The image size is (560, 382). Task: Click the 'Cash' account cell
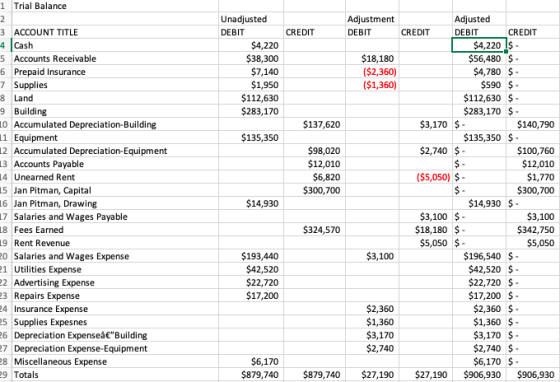(115, 45)
